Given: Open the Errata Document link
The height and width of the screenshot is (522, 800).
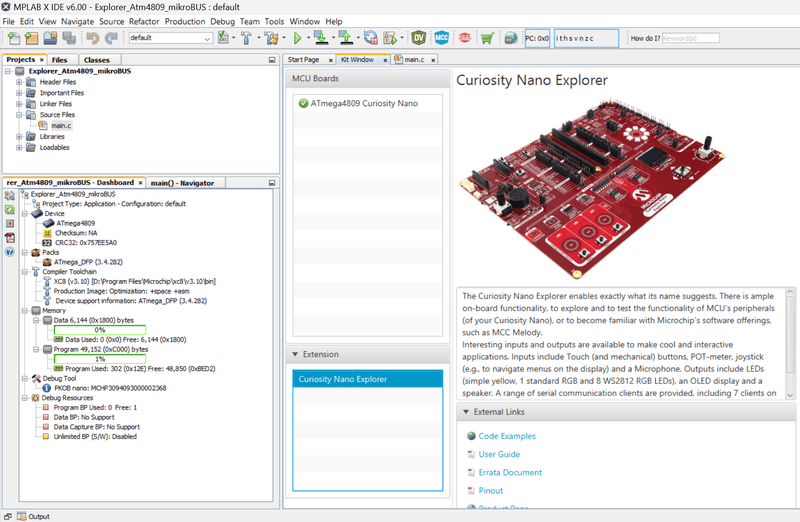Looking at the screenshot, I should point(510,473).
